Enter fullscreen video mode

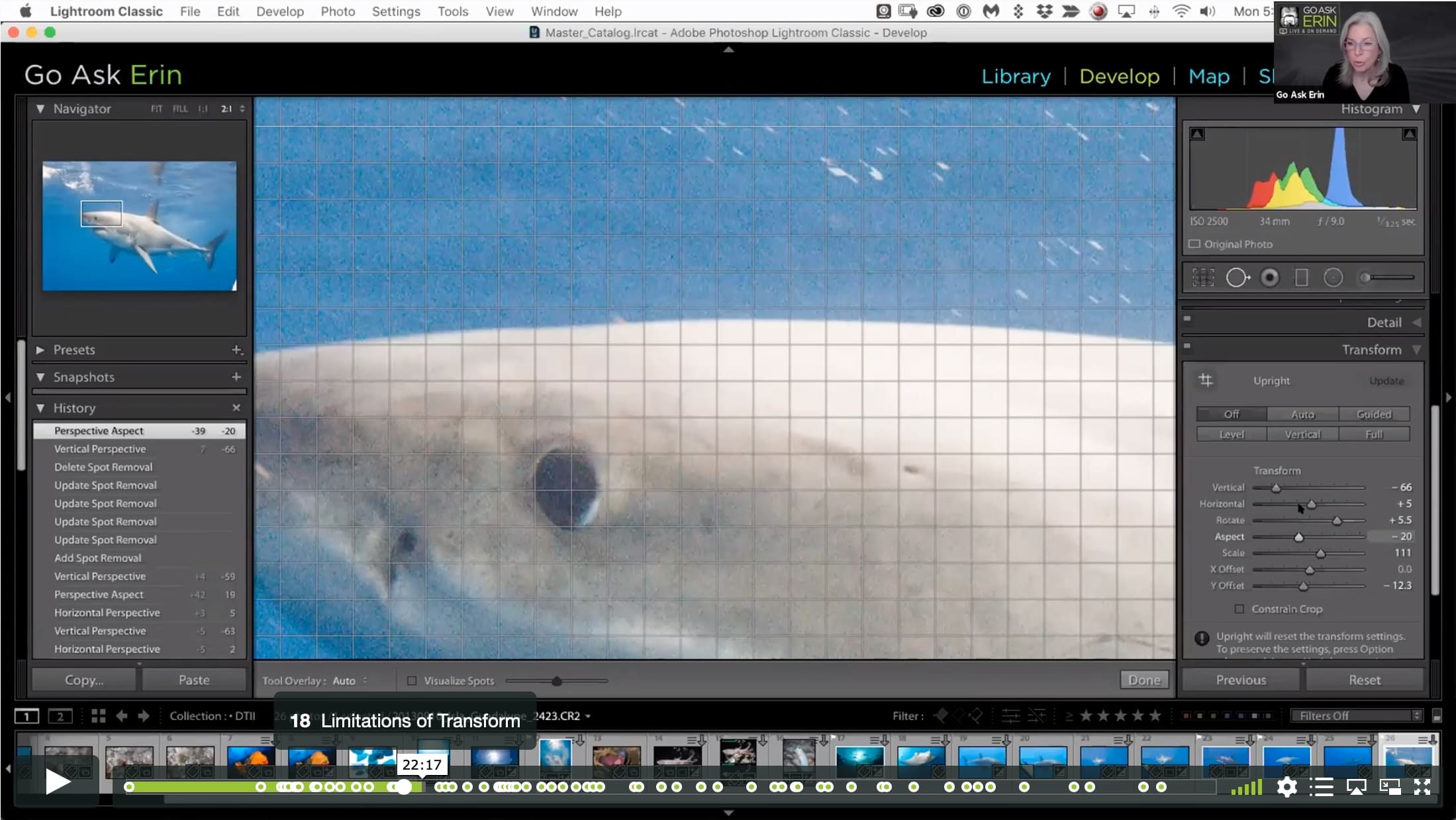pyautogui.click(x=1422, y=786)
